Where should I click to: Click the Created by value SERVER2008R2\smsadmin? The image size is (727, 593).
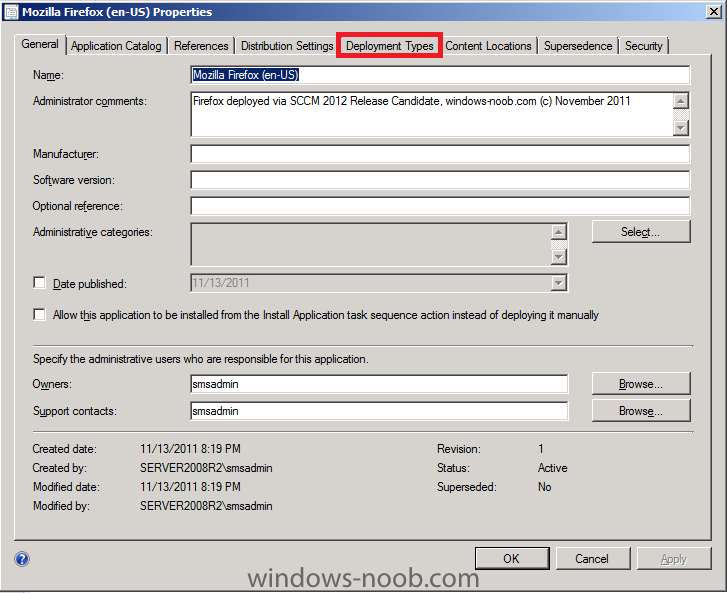click(206, 468)
